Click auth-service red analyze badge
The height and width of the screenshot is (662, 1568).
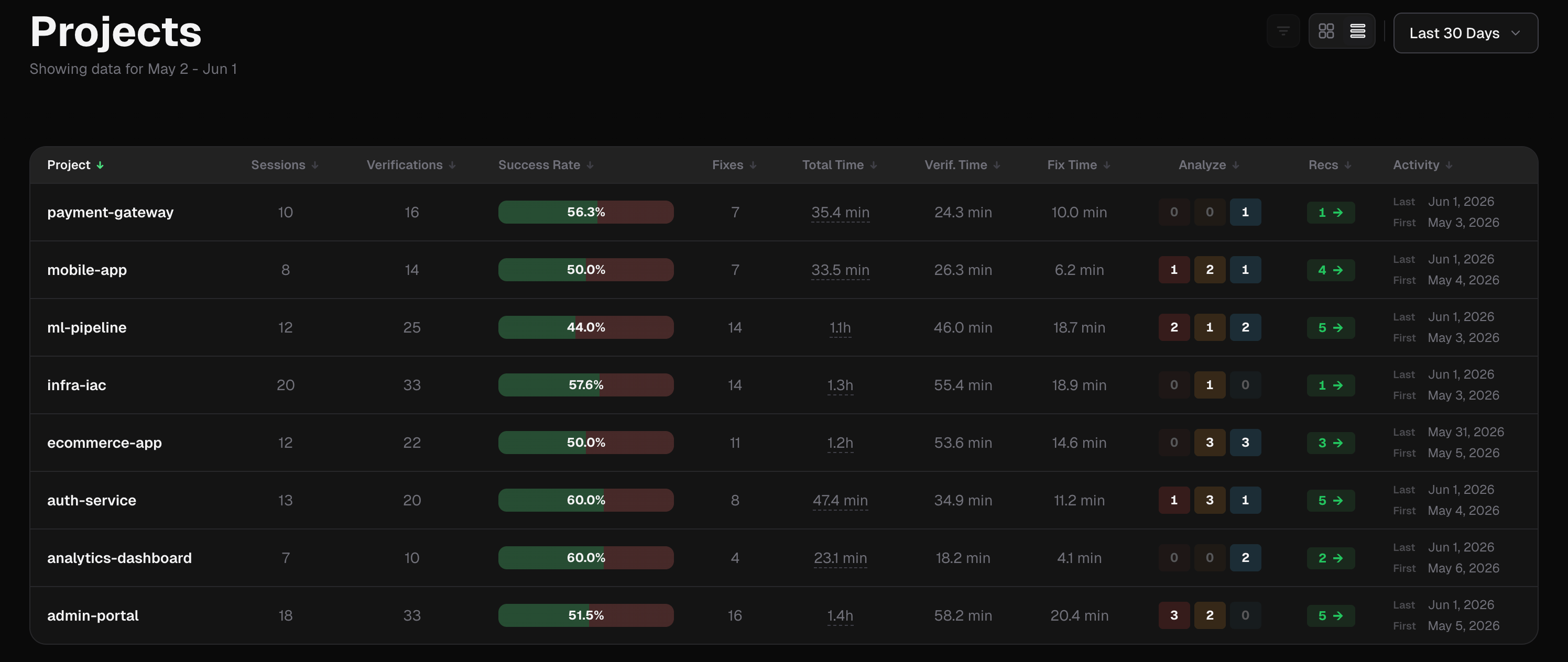pos(1174,500)
